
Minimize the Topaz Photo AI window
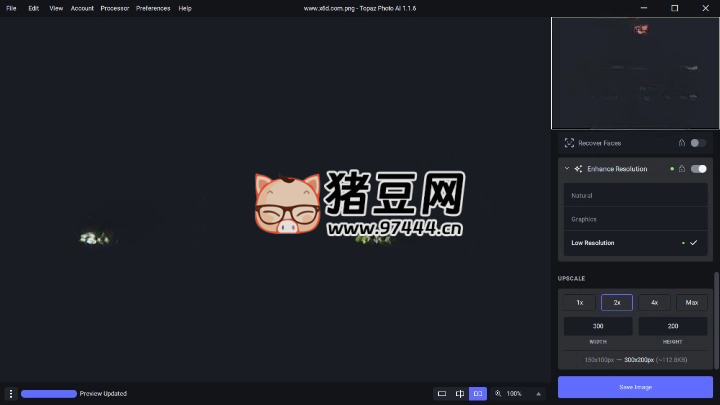(644, 8)
